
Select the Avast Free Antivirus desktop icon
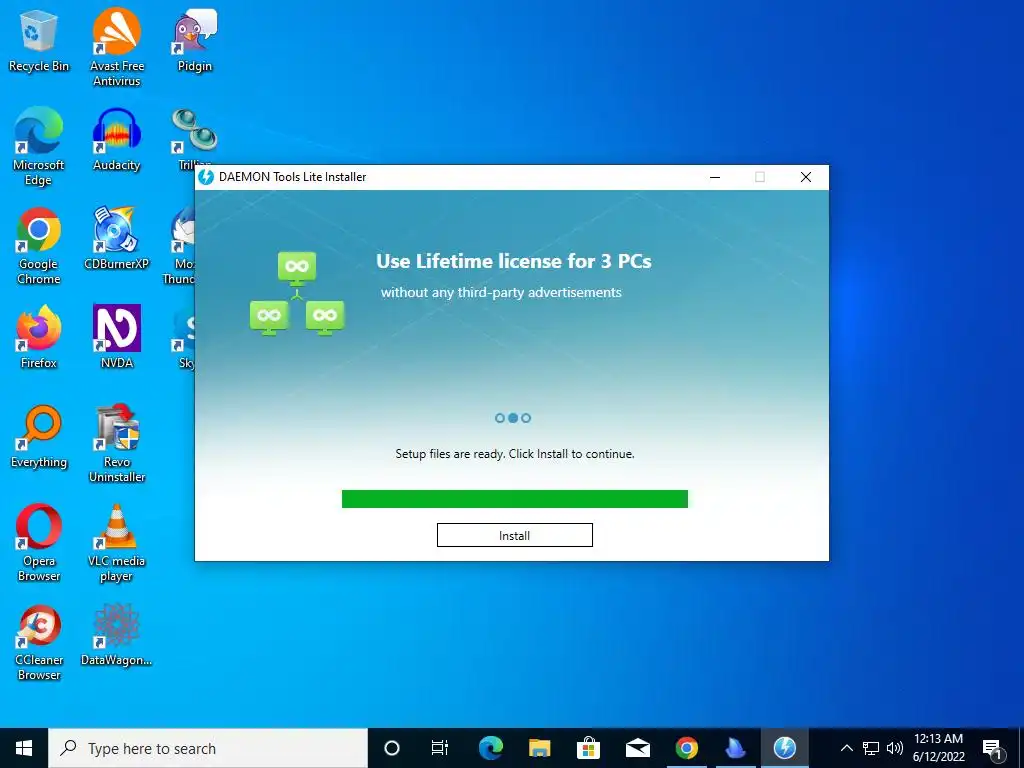coord(117,47)
